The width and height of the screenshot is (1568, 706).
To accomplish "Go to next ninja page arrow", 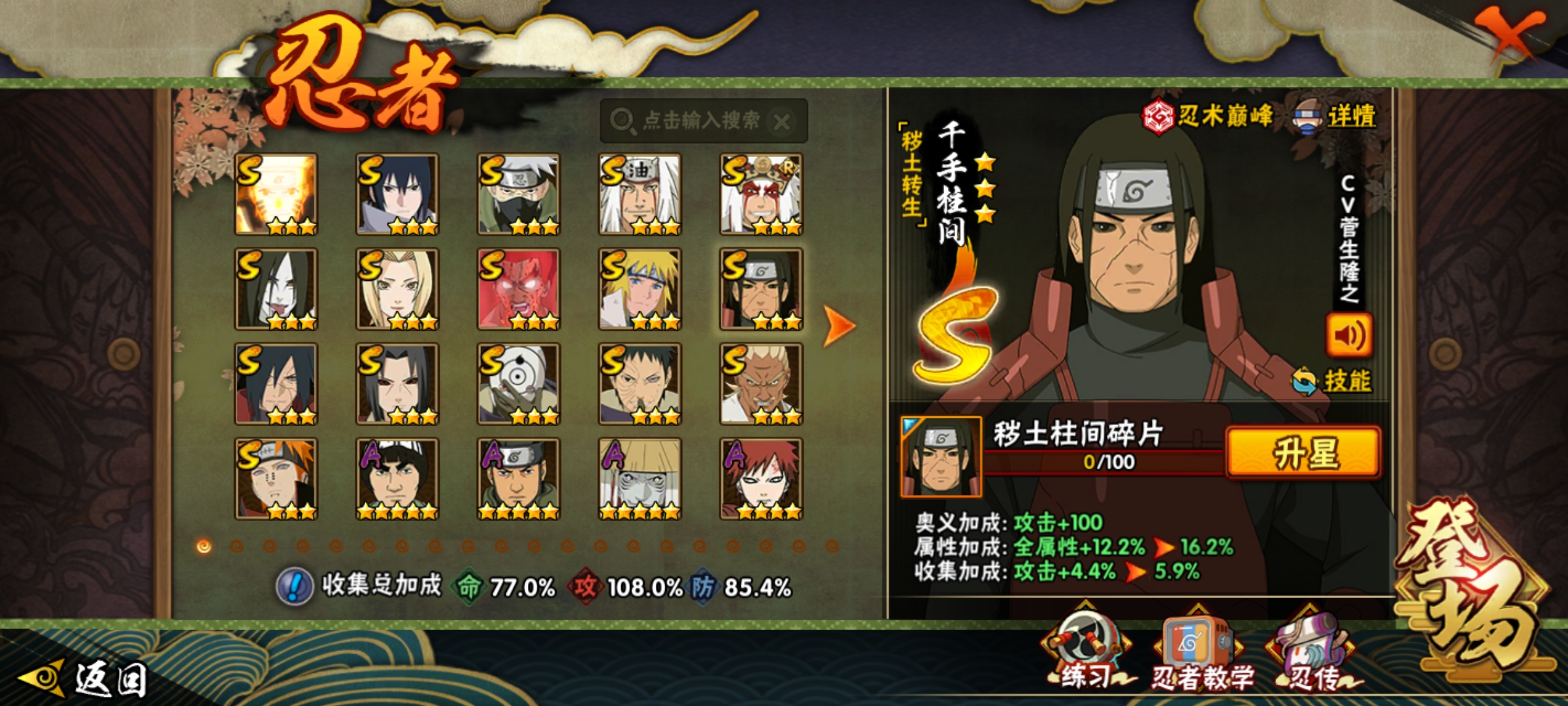I will pos(839,325).
